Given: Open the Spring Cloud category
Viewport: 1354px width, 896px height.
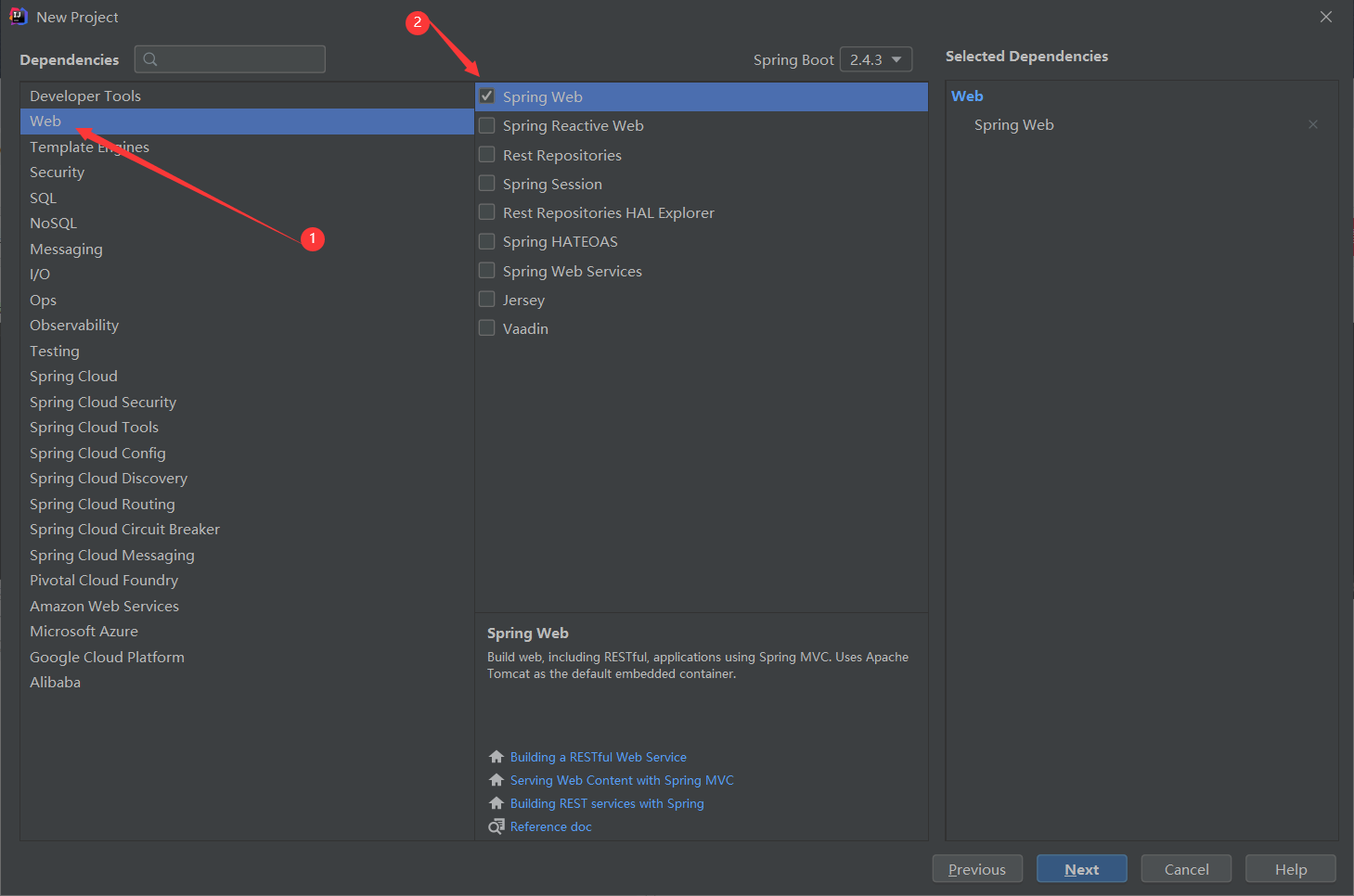Looking at the screenshot, I should click(x=247, y=377).
